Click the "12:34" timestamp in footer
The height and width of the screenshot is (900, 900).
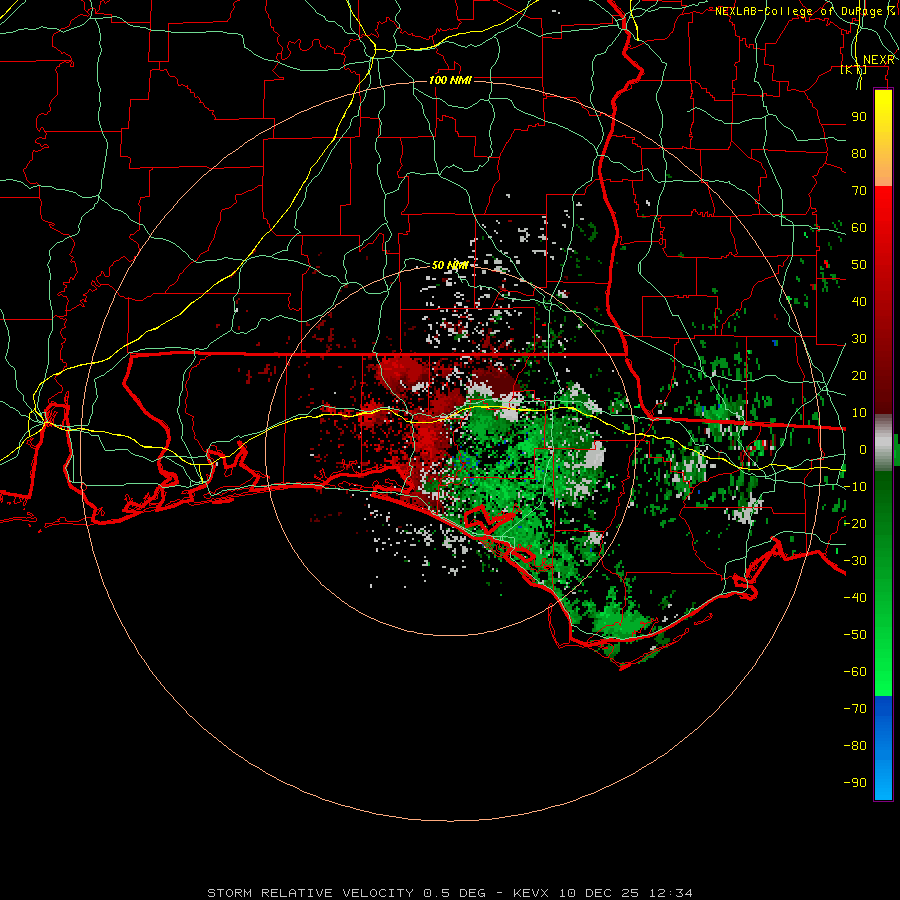pos(671,893)
